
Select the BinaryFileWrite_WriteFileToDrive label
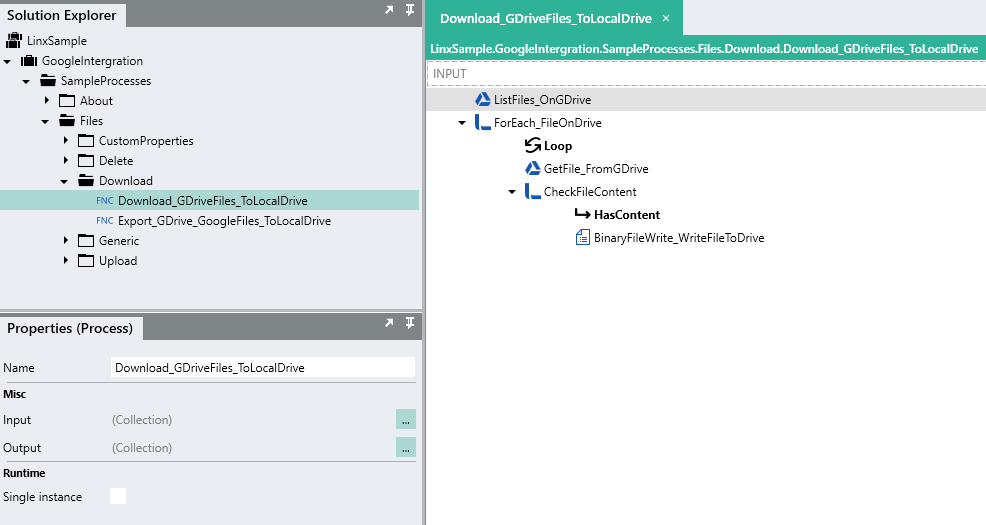[x=679, y=238]
